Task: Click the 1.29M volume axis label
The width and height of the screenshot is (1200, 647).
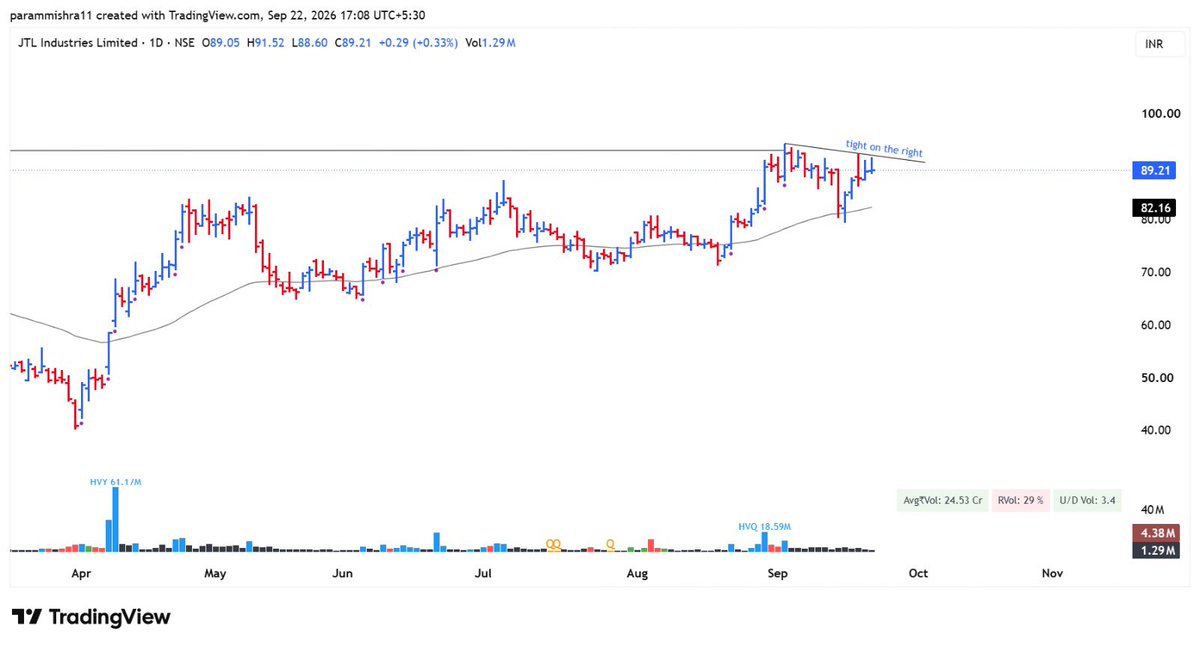Action: (1155, 551)
